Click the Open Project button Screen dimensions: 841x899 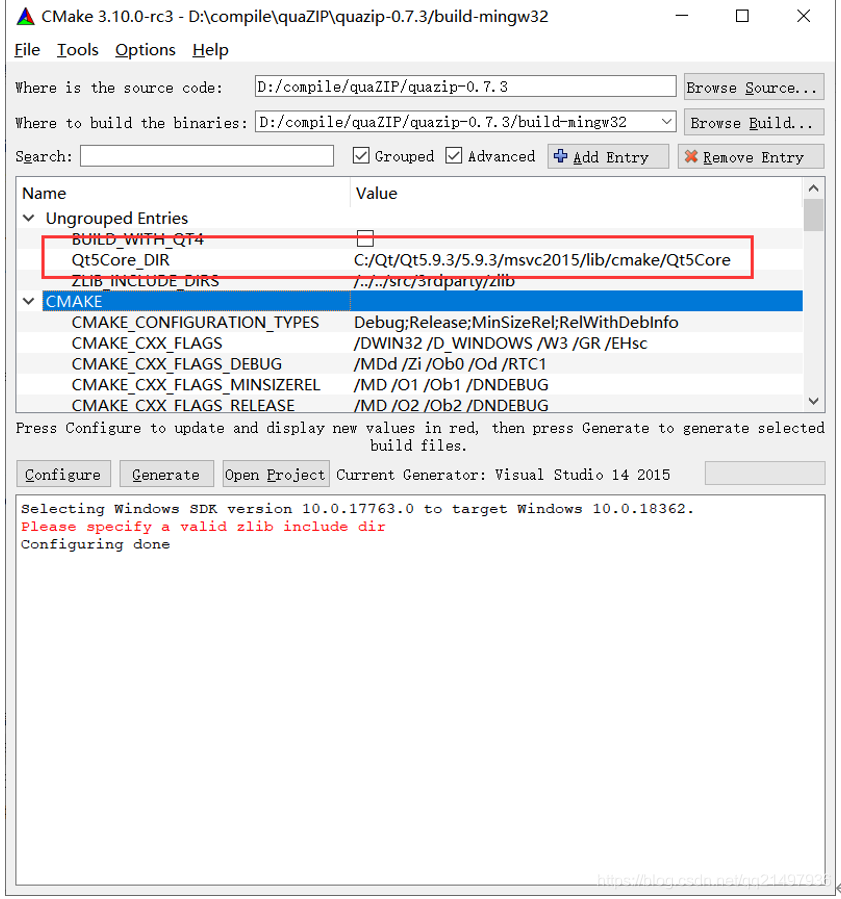coord(276,474)
